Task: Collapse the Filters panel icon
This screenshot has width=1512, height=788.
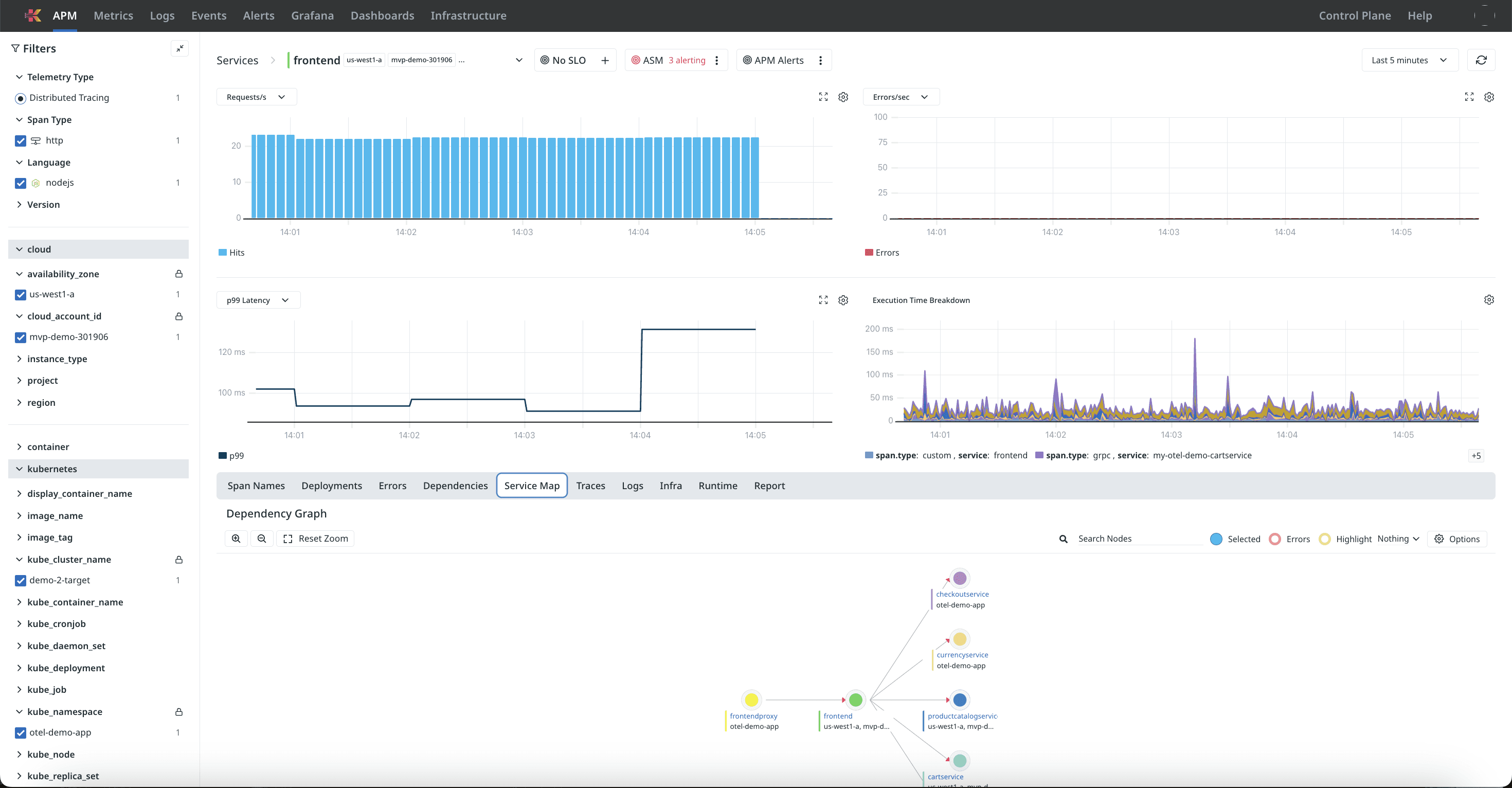Action: coord(179,48)
